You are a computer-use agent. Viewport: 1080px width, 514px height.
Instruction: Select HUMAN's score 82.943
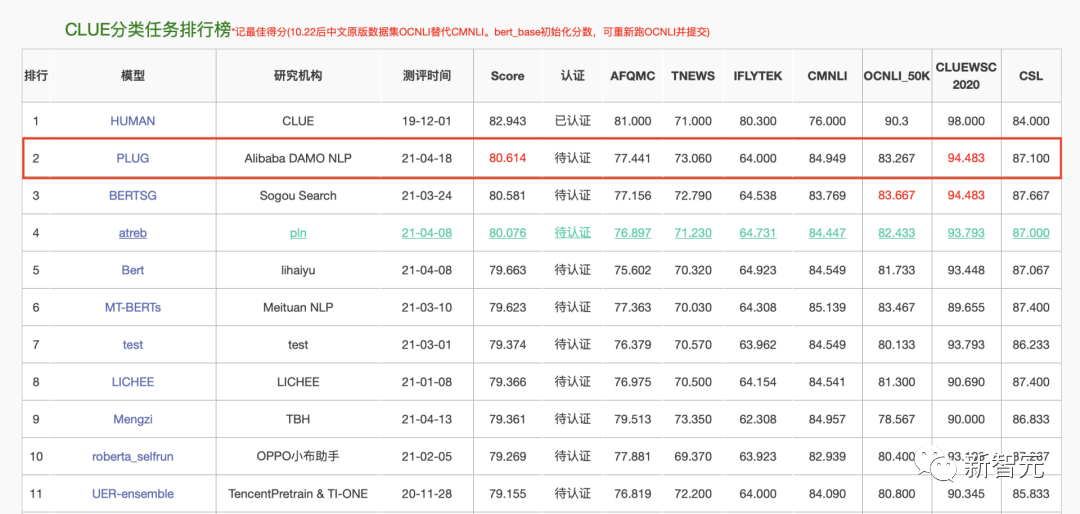(x=508, y=121)
